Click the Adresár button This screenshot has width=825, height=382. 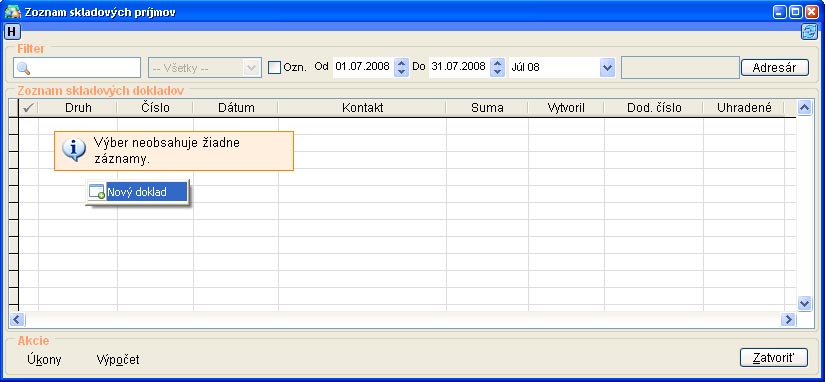coord(774,68)
